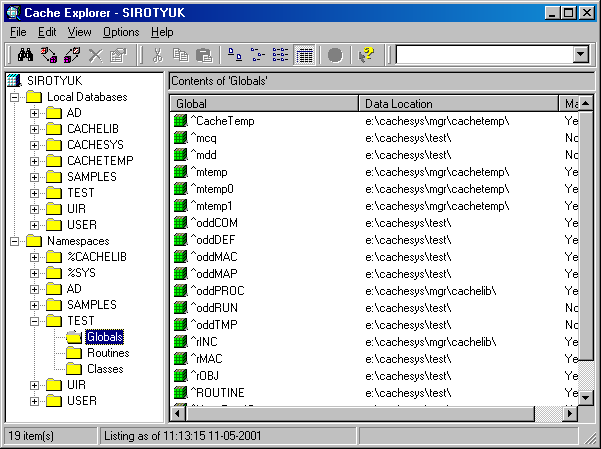This screenshot has width=601, height=449.
Task: Click the SIROTYUK server root icon
Action: [14, 80]
